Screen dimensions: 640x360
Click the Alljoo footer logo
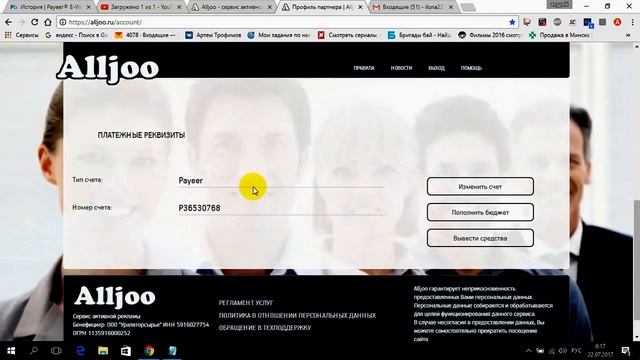(x=115, y=296)
